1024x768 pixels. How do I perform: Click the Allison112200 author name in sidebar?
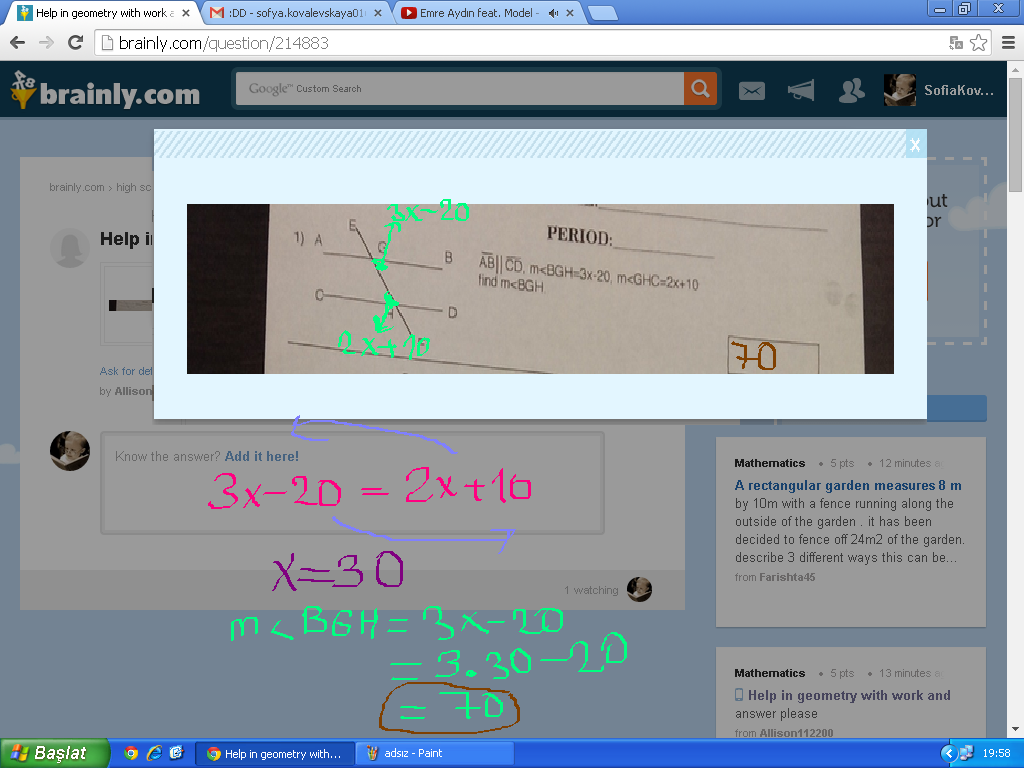pos(796,733)
